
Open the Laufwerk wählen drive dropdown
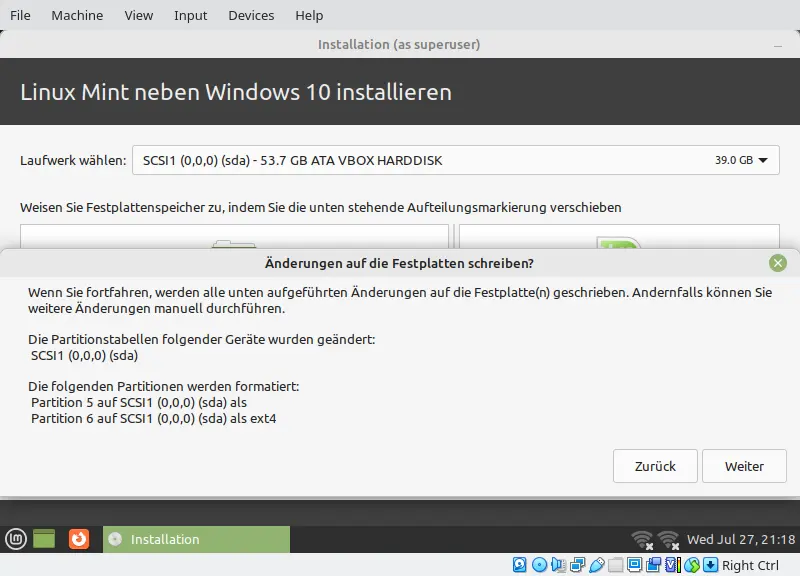pos(456,160)
